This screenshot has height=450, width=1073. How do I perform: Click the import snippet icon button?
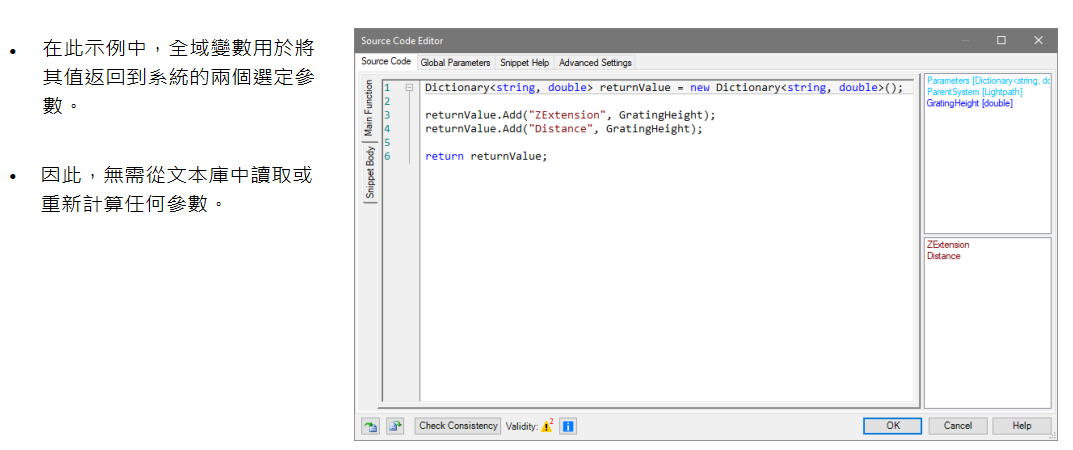click(370, 426)
